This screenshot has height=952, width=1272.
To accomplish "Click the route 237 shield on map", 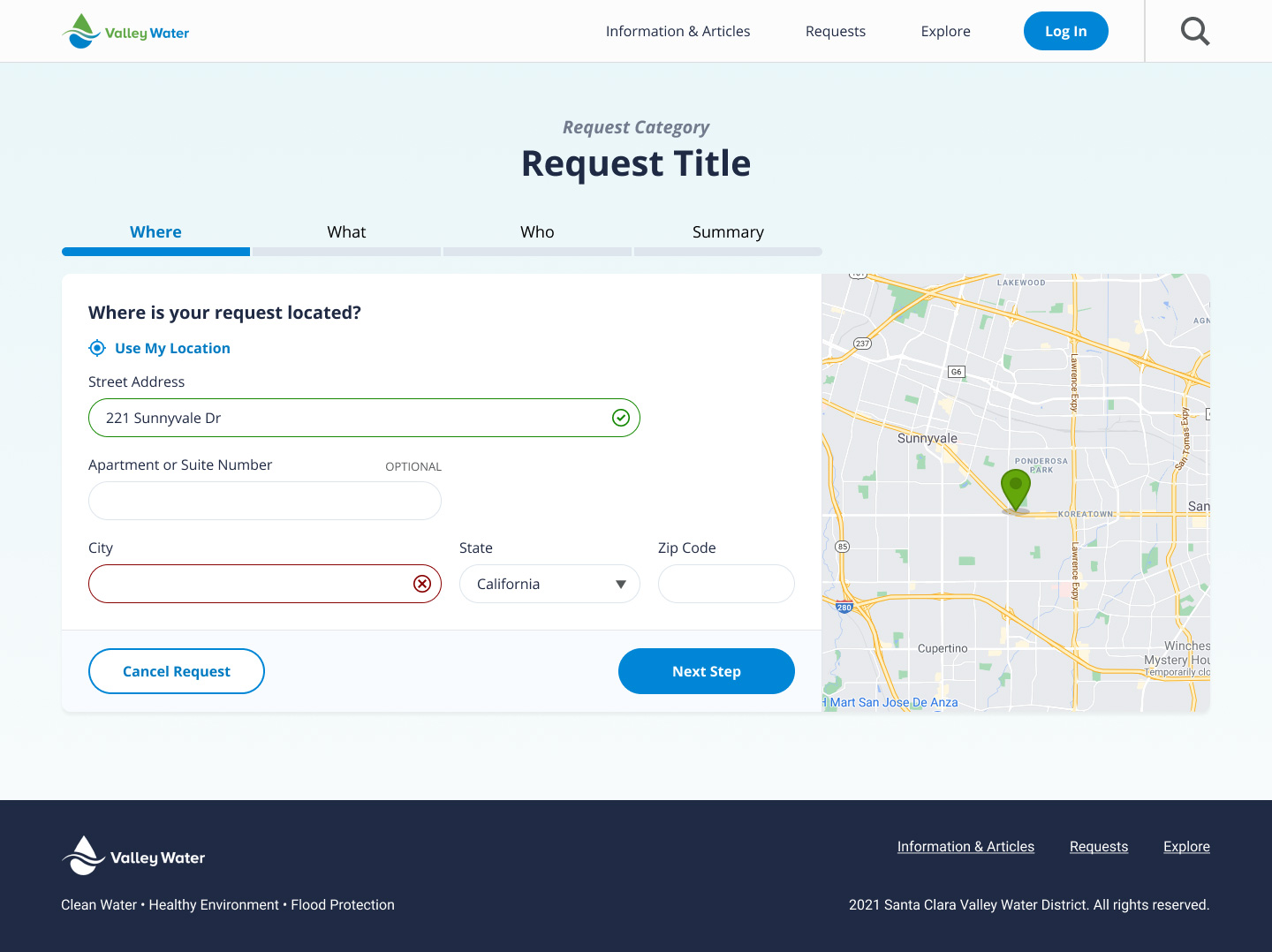I will coord(862,344).
